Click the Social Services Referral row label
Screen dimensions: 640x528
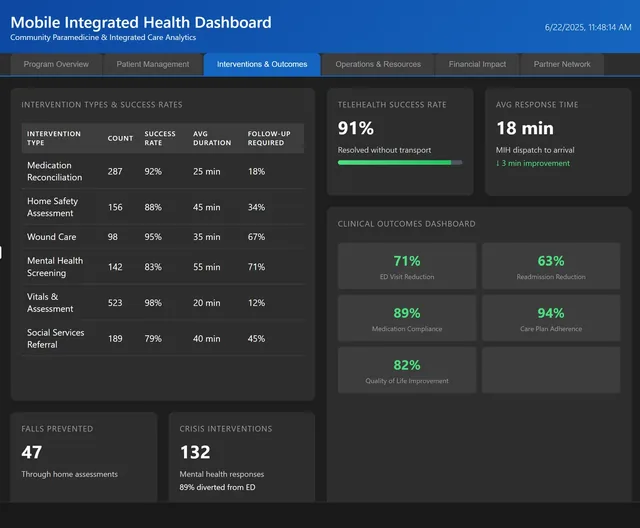pyautogui.click(x=56, y=339)
